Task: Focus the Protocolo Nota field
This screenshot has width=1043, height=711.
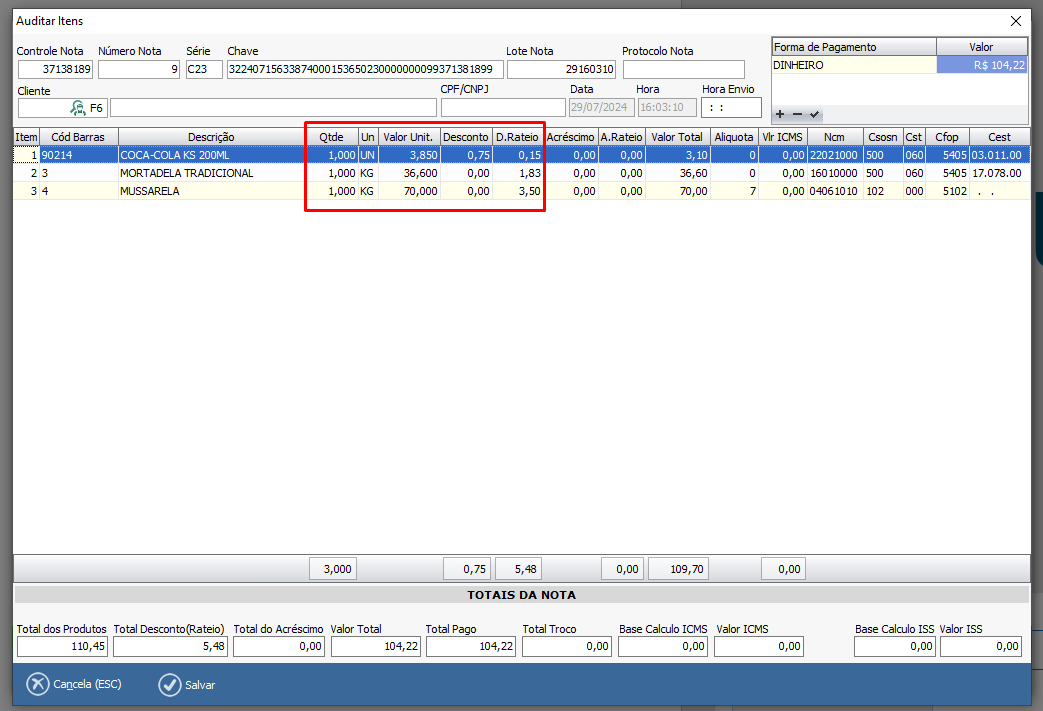Action: 683,69
